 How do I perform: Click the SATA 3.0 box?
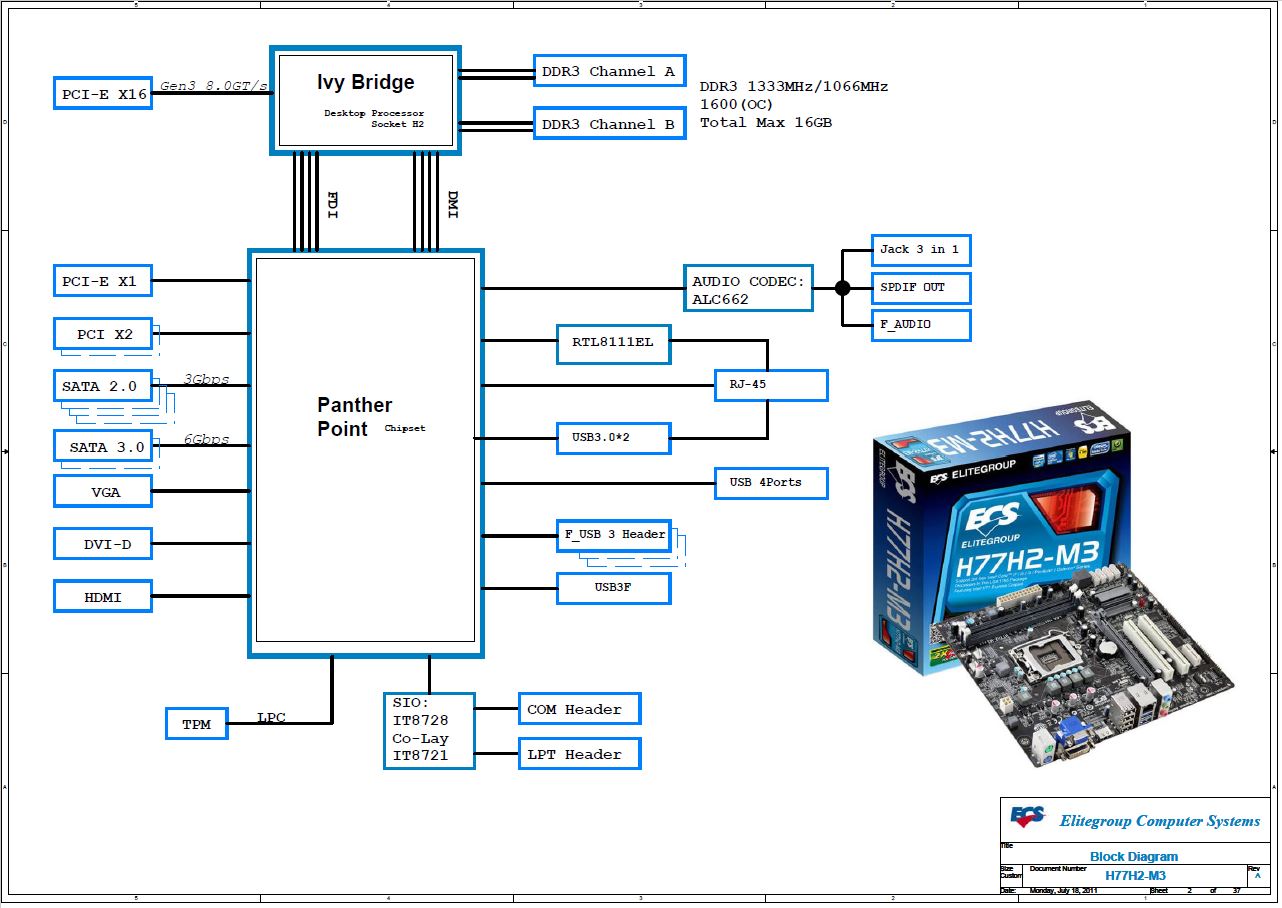(105, 447)
